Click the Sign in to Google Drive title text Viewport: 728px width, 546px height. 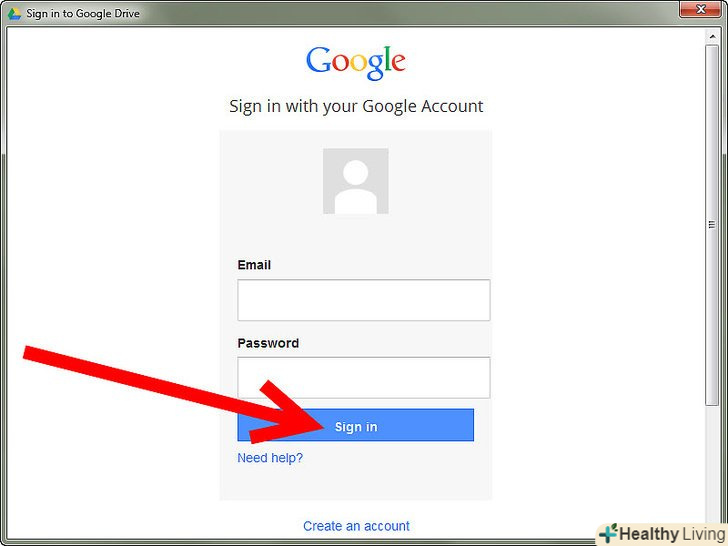[83, 13]
